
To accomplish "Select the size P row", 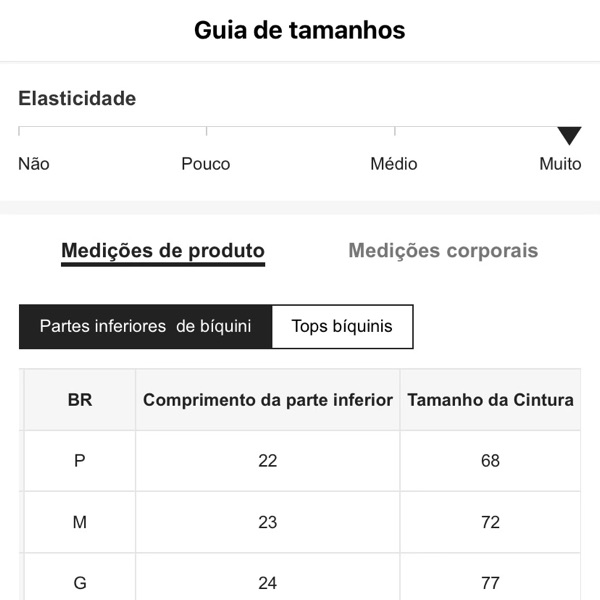I will tap(80, 461).
